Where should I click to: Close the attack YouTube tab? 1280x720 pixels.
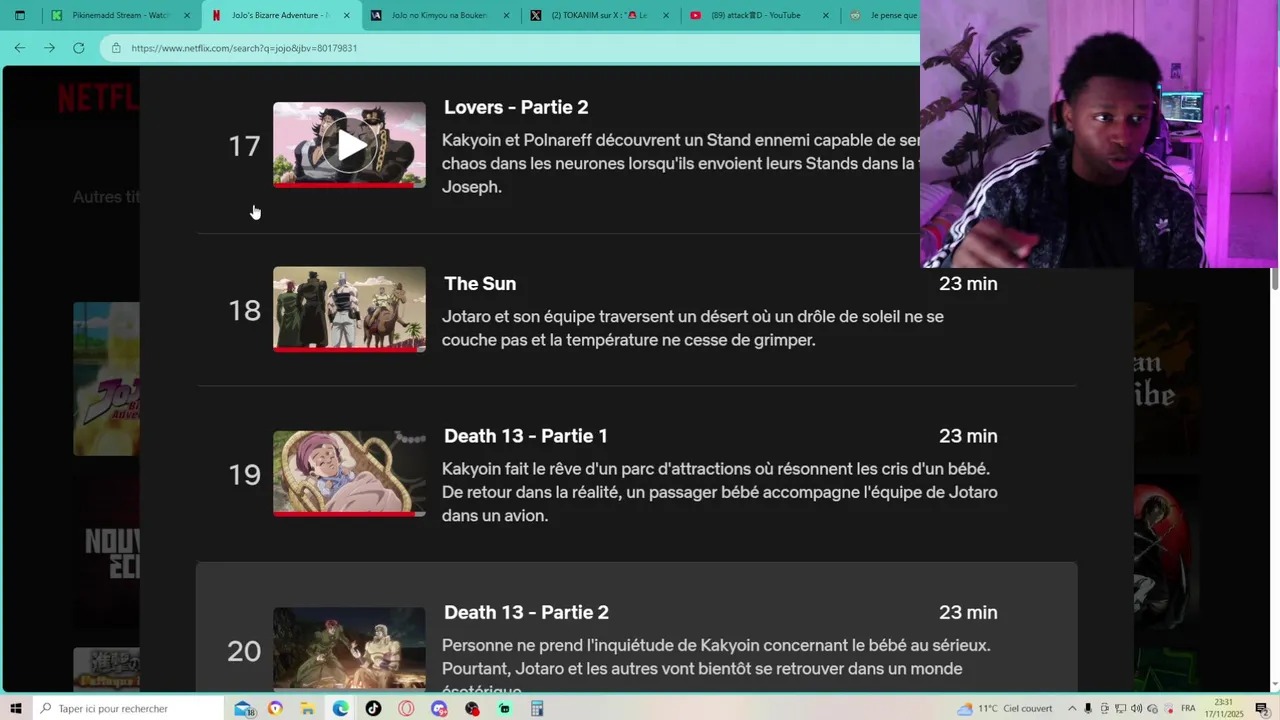click(x=826, y=15)
